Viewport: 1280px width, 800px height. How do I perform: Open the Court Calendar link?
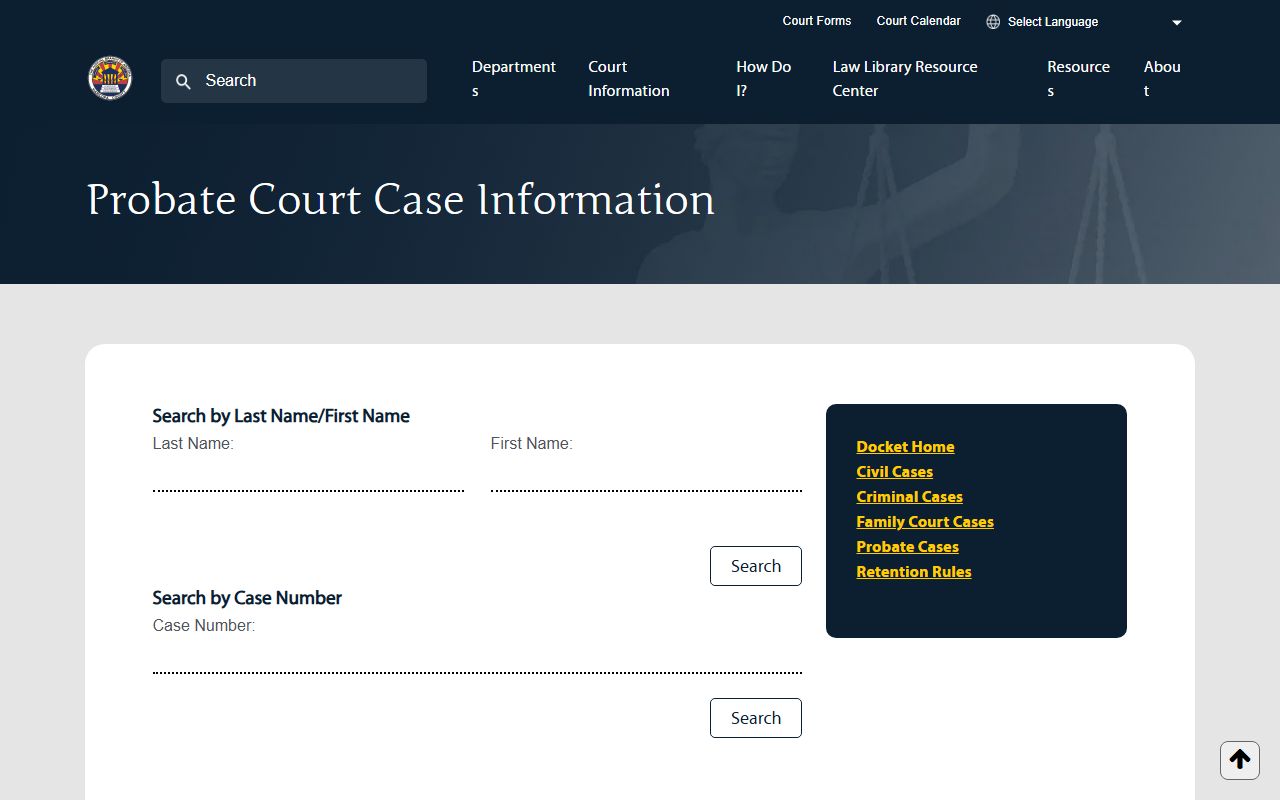[918, 21]
